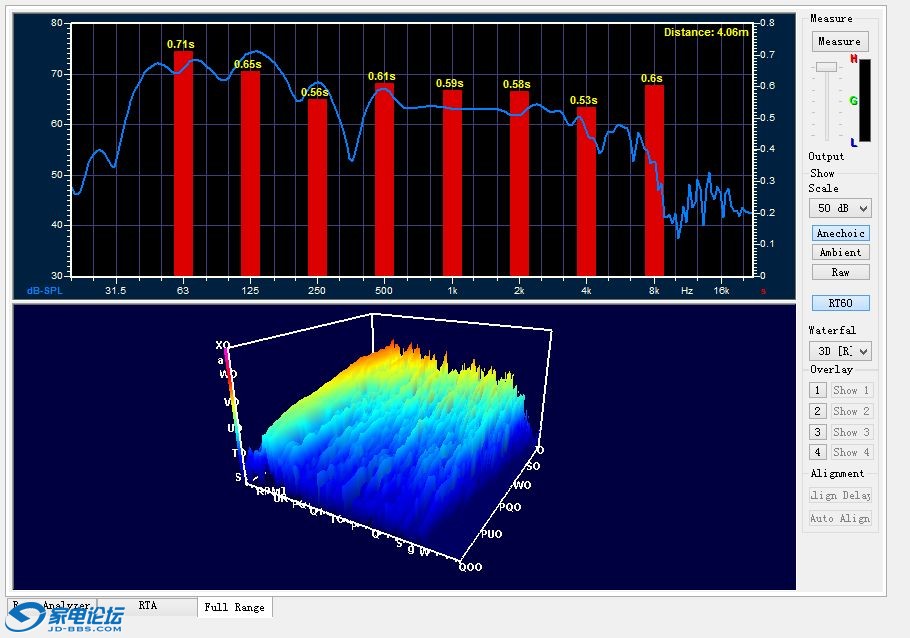Screen dimensions: 910x638
Task: Click the 1k RT60 red bar
Action: pos(452,182)
